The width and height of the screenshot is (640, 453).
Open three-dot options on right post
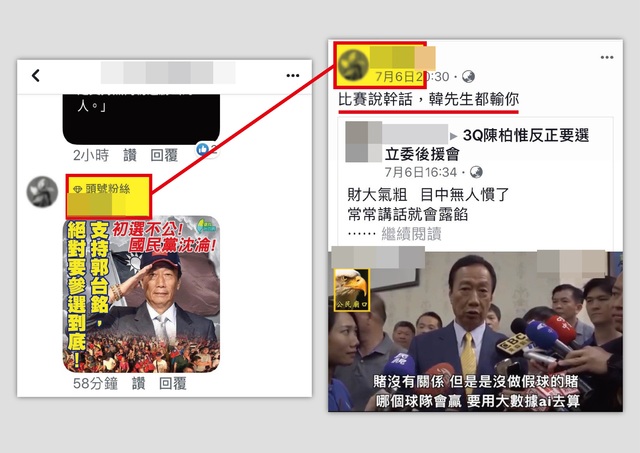pyautogui.click(x=607, y=57)
